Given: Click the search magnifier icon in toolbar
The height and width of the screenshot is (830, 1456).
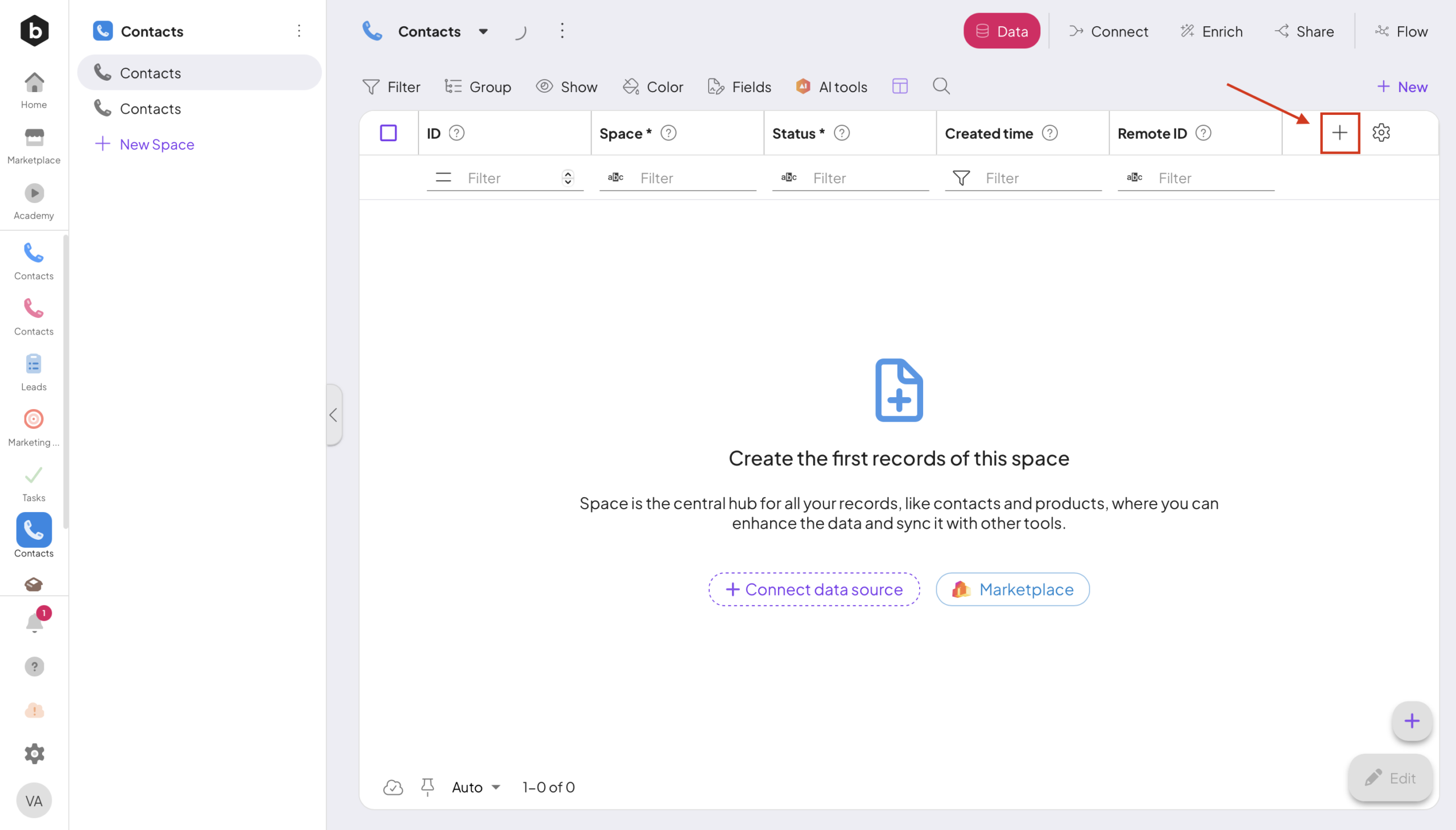Looking at the screenshot, I should (941, 86).
